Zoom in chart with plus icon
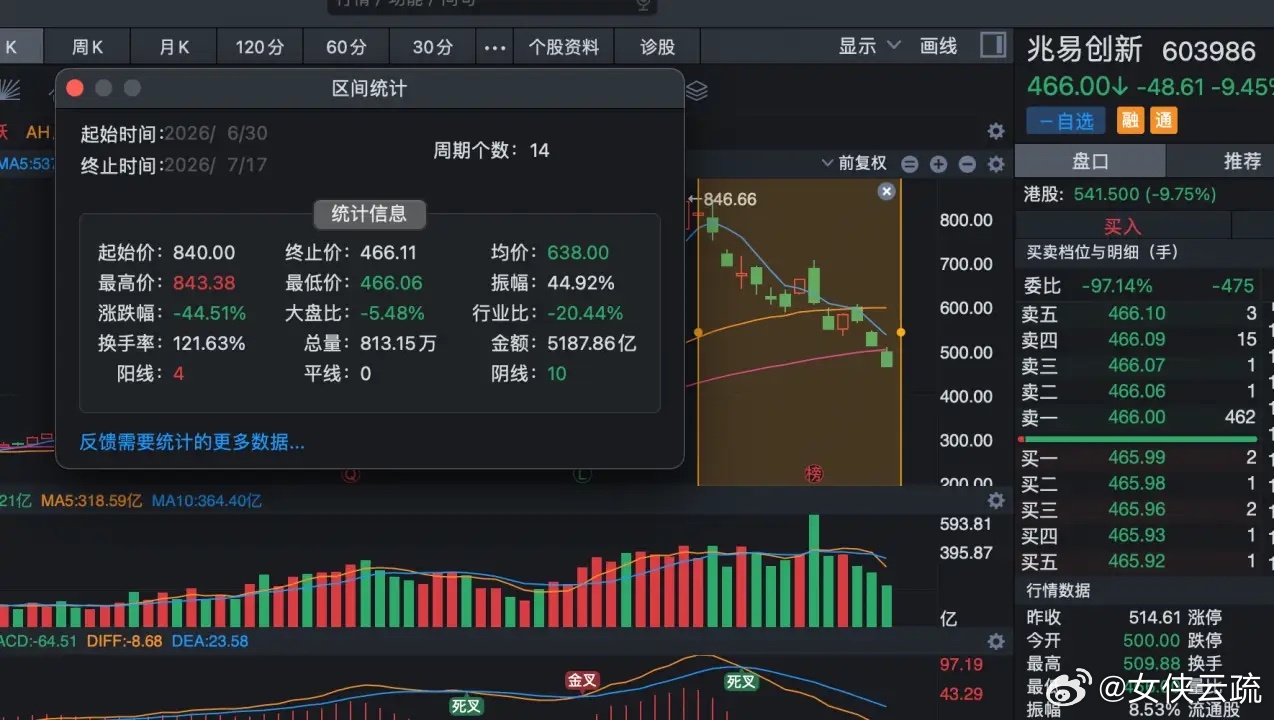 [x=938, y=164]
